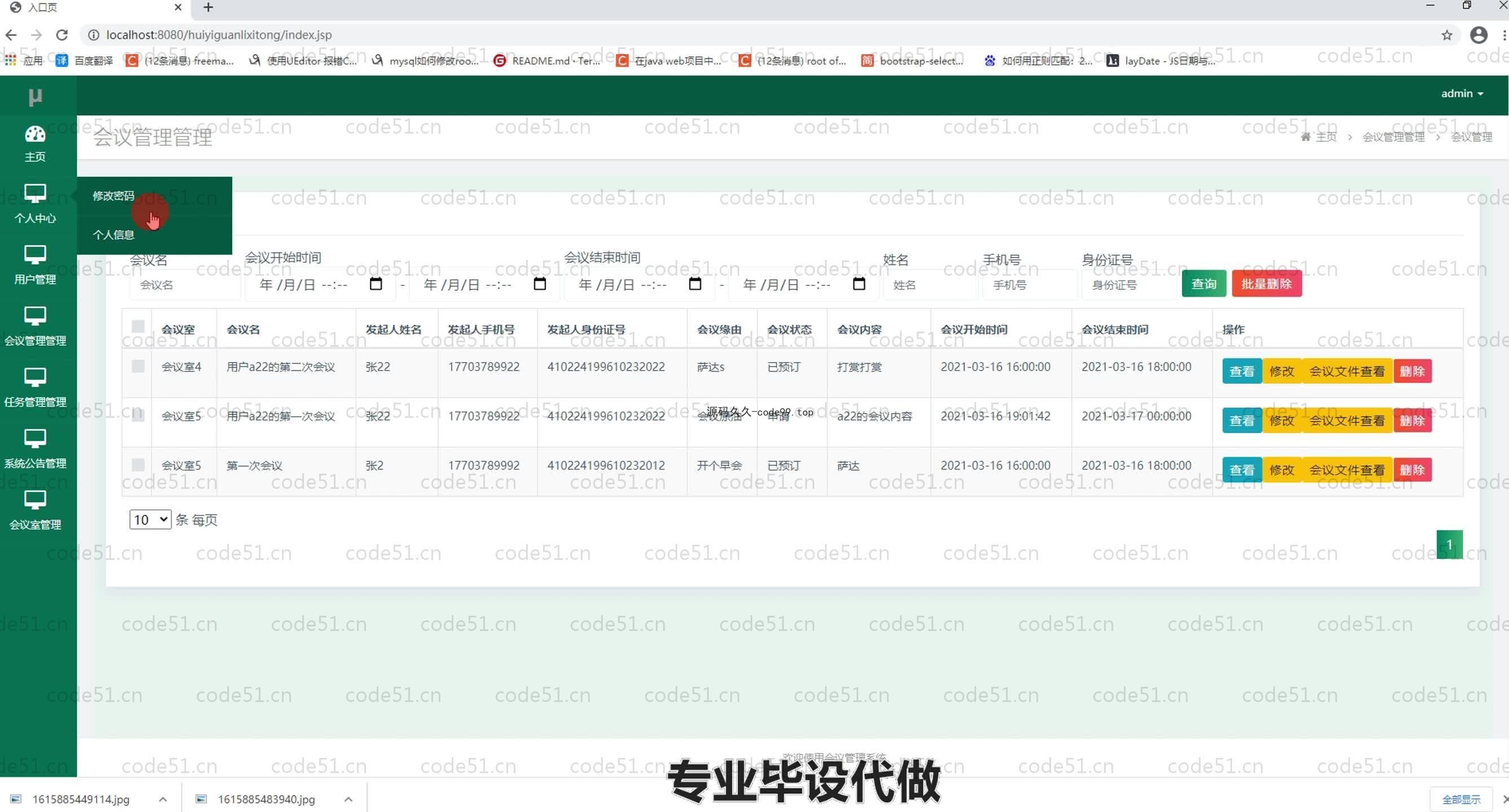Viewport: 1509px width, 812px height.
Task: Focus 会议名 search input
Action: [184, 285]
